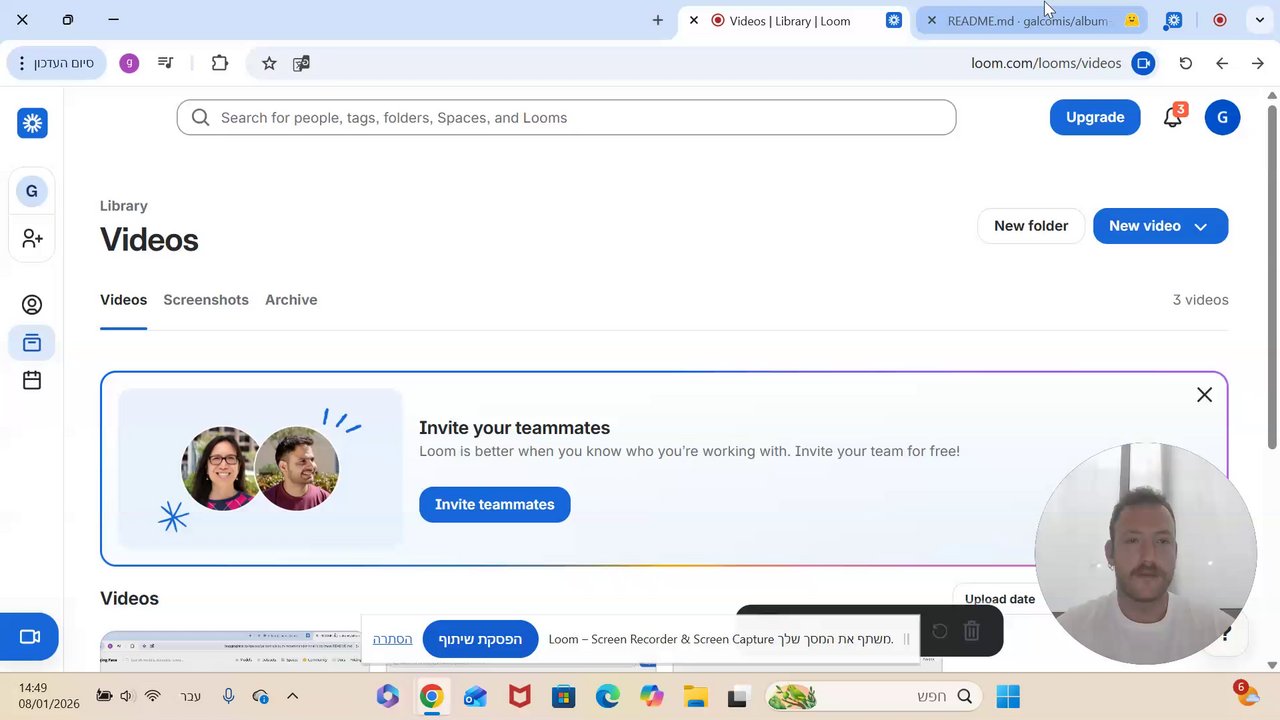Viewport: 1280px width, 720px height.
Task: Click the restart icon on recording control bar
Action: [x=939, y=631]
